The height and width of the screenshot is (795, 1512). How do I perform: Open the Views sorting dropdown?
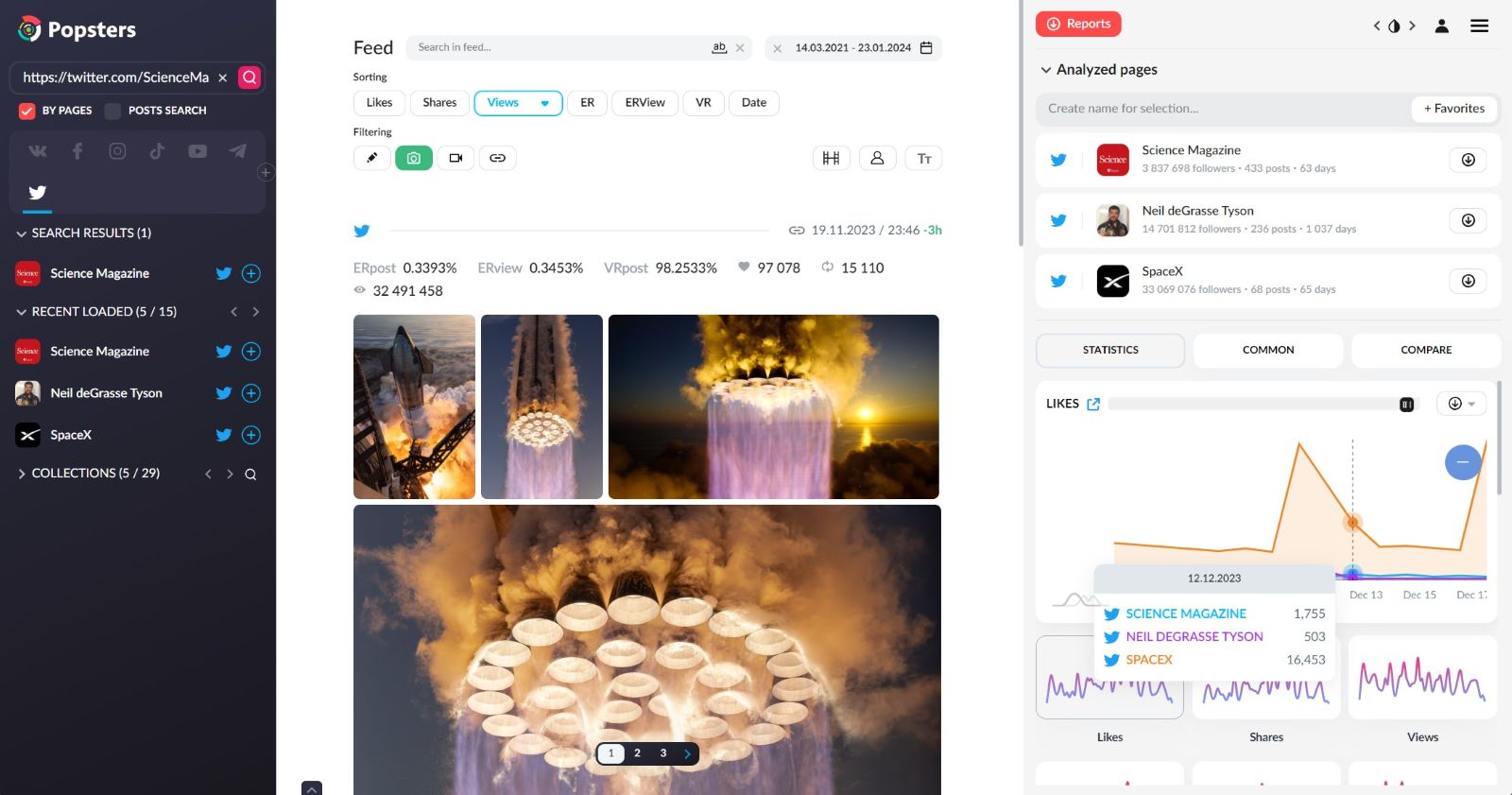[544, 103]
